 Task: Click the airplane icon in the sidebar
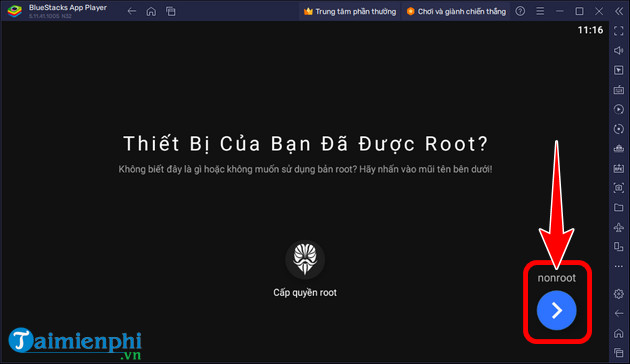pos(619,227)
